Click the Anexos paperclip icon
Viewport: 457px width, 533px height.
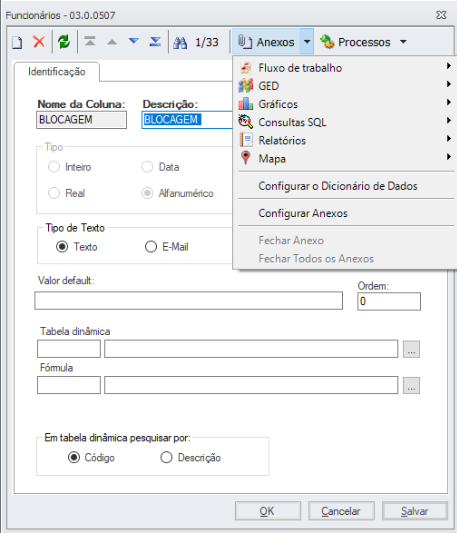(x=245, y=42)
